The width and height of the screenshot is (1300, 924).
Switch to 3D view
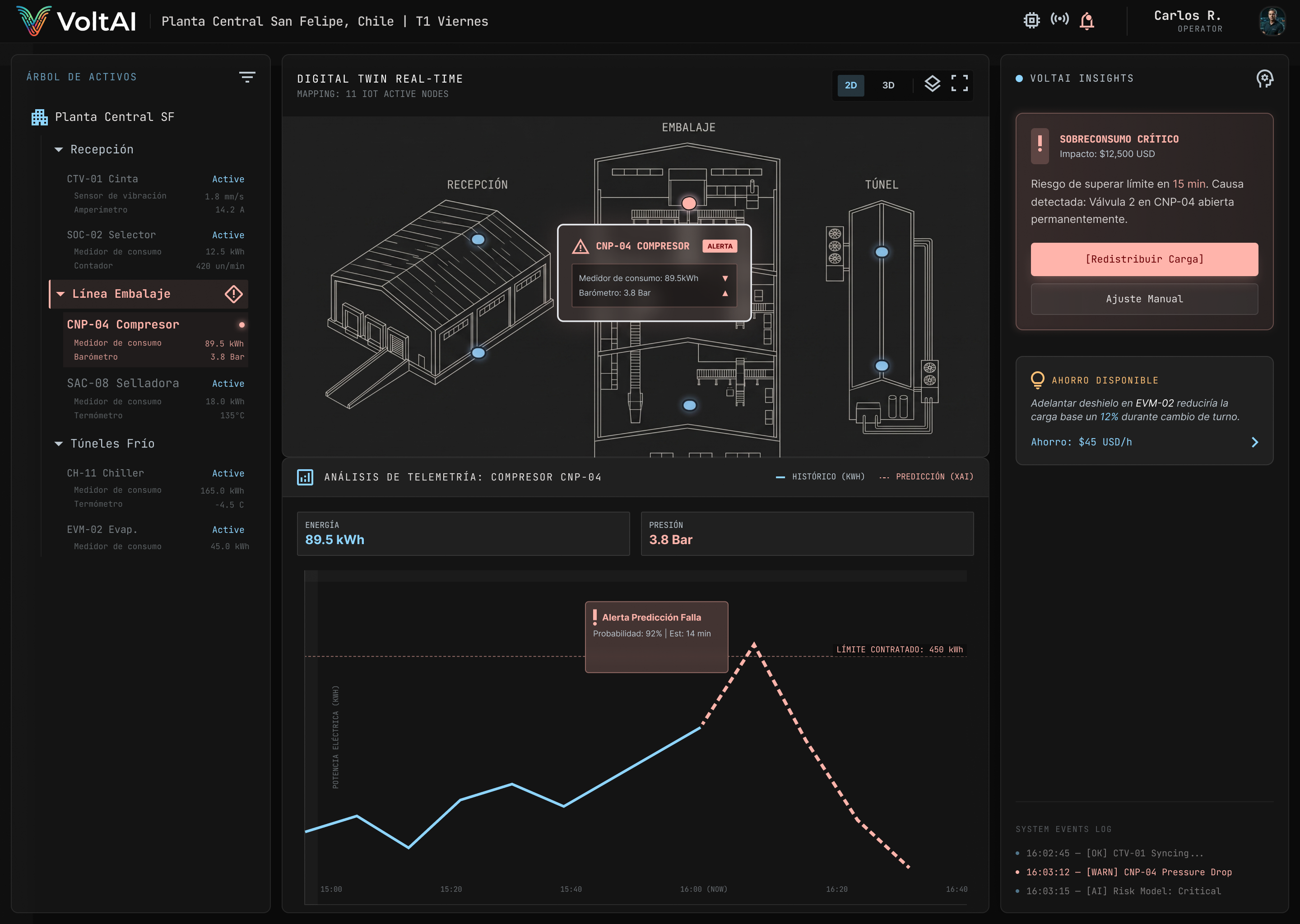coord(888,85)
